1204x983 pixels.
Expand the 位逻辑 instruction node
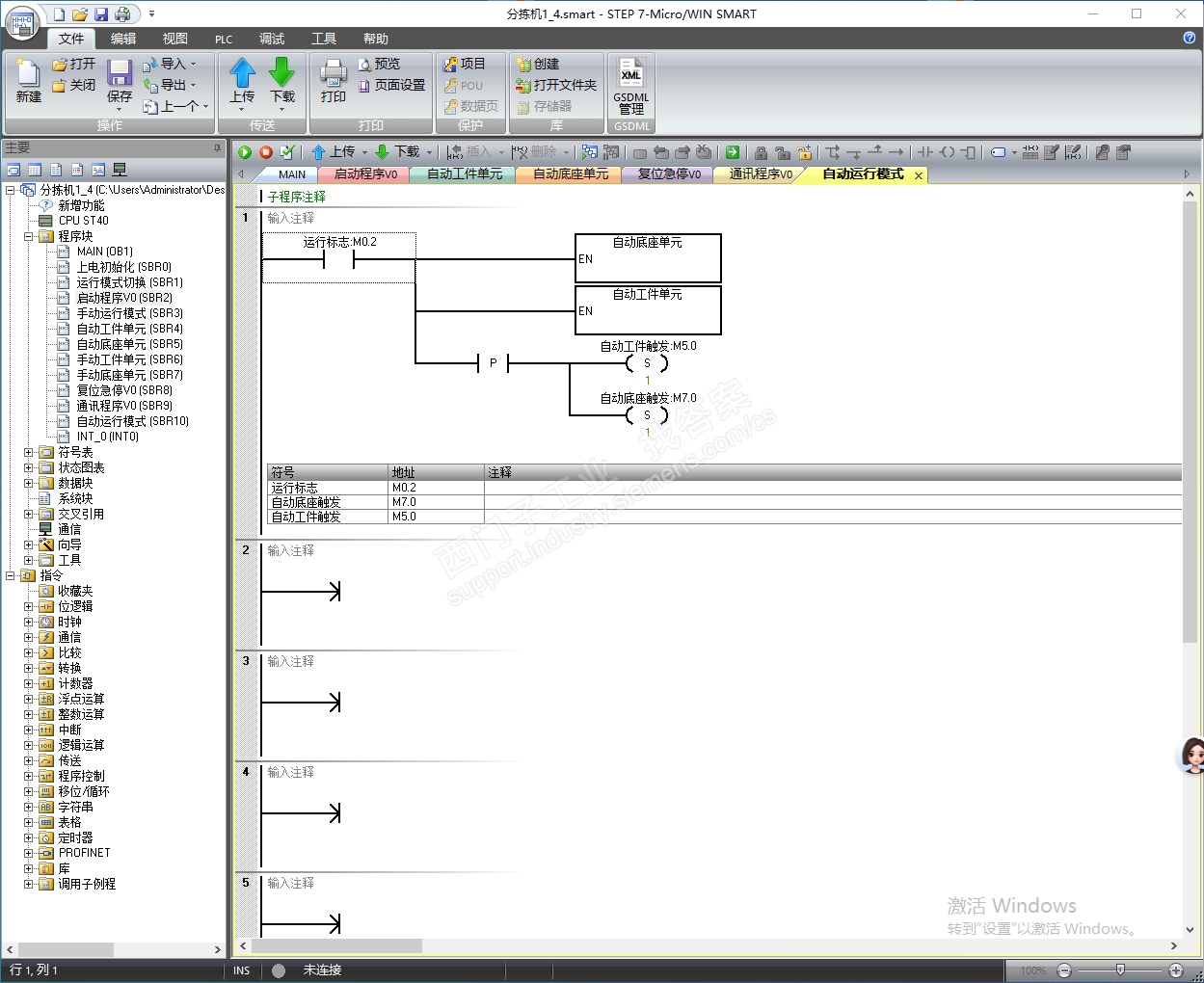coord(28,606)
